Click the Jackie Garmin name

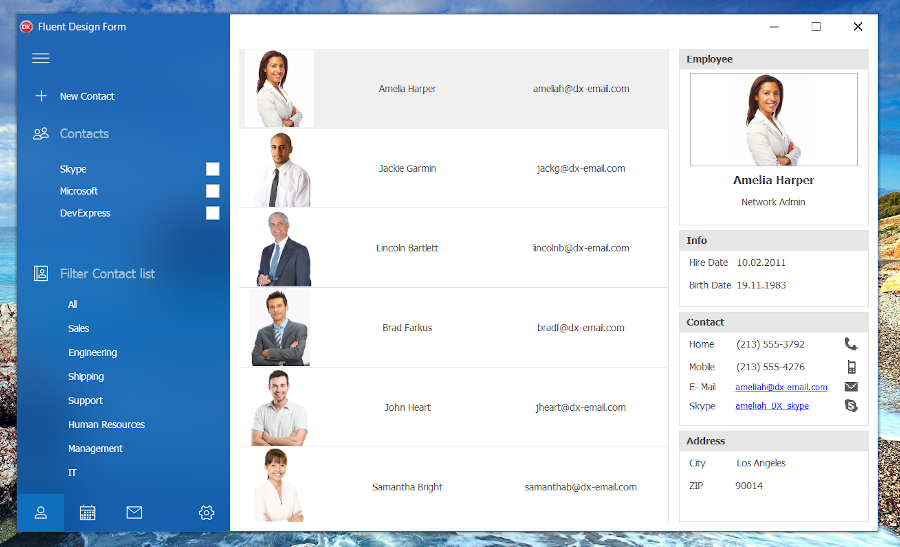click(408, 168)
